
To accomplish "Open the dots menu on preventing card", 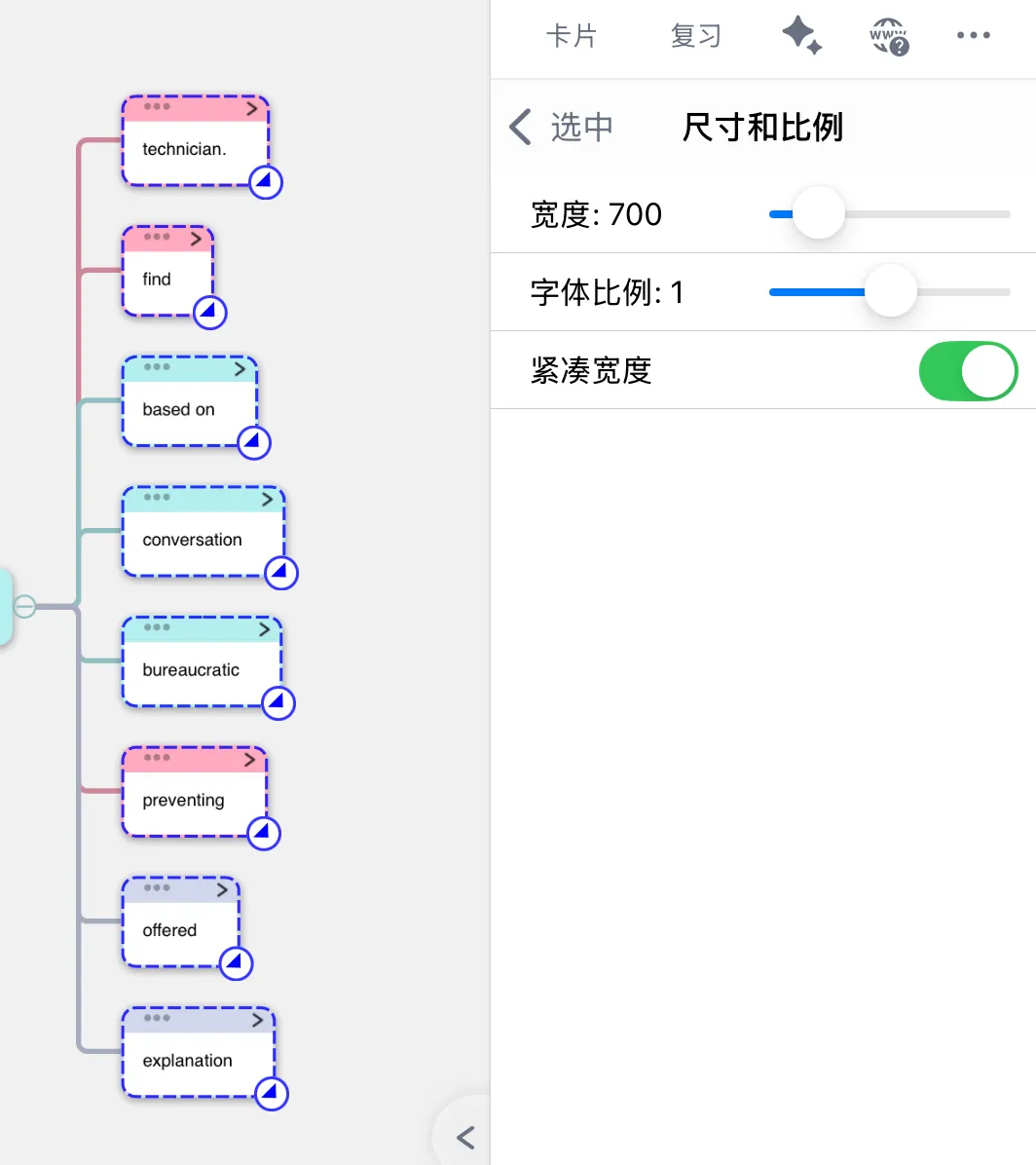I will pos(157,757).
